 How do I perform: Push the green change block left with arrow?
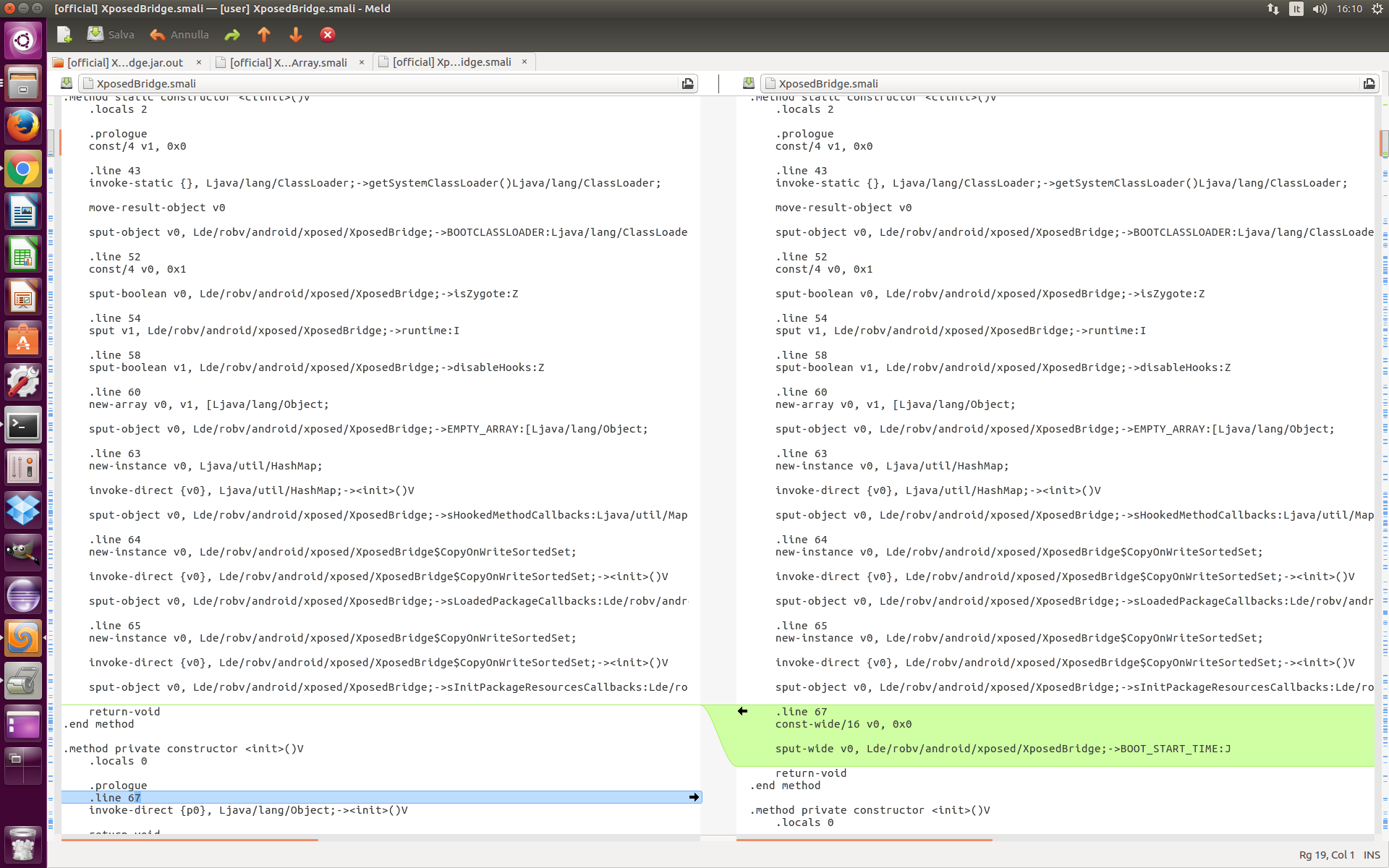point(743,711)
